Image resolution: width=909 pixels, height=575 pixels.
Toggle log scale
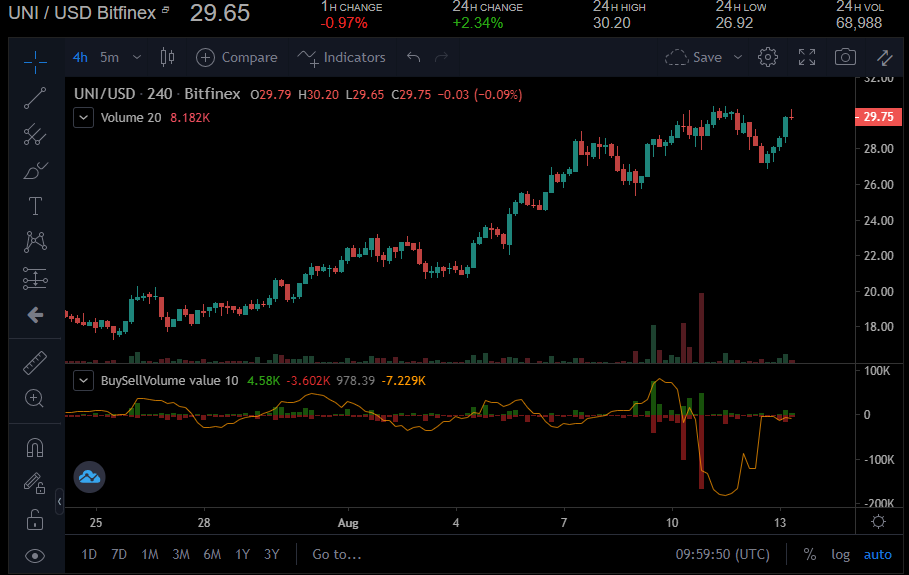click(x=841, y=555)
